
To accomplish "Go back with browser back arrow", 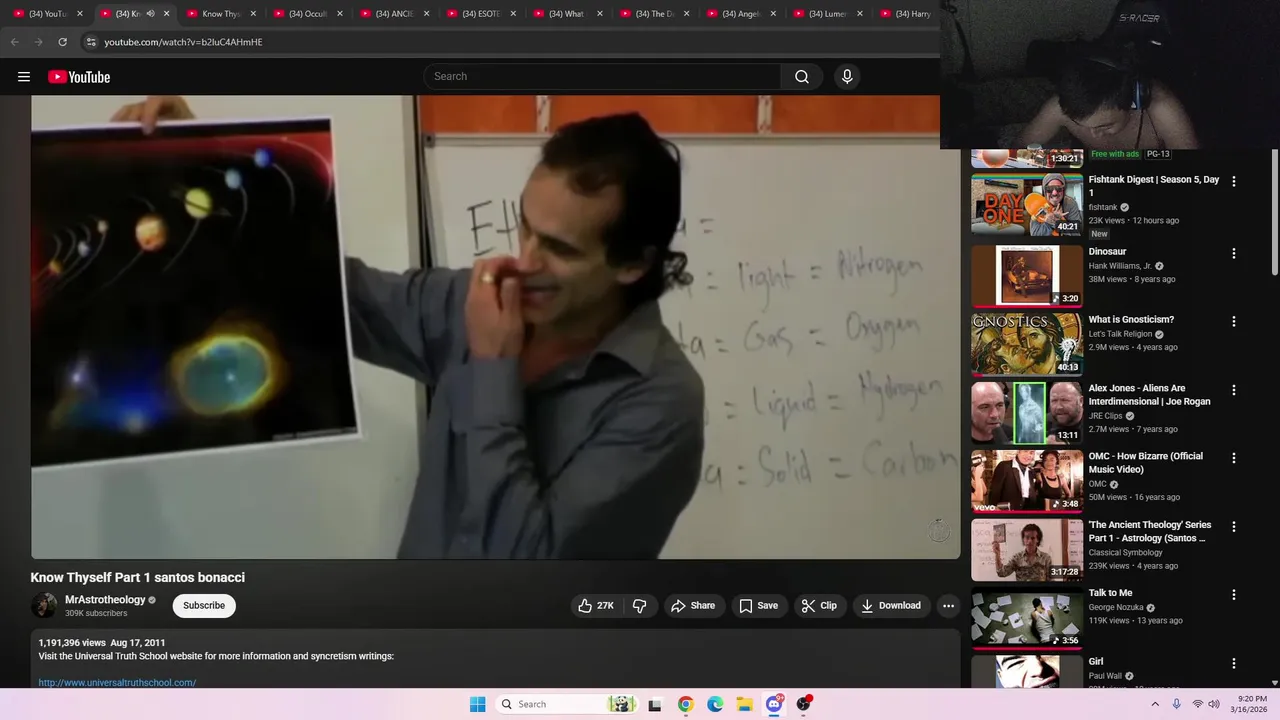I will point(14,42).
